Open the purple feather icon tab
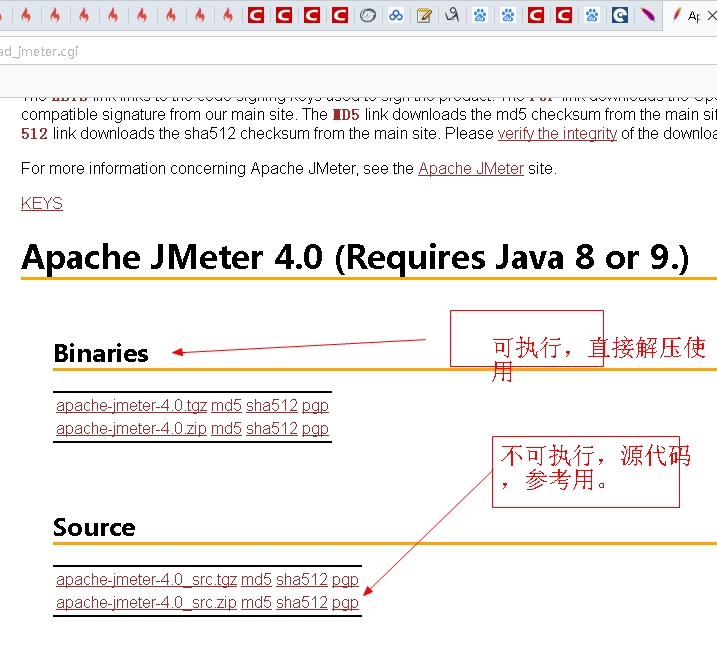 [x=647, y=16]
